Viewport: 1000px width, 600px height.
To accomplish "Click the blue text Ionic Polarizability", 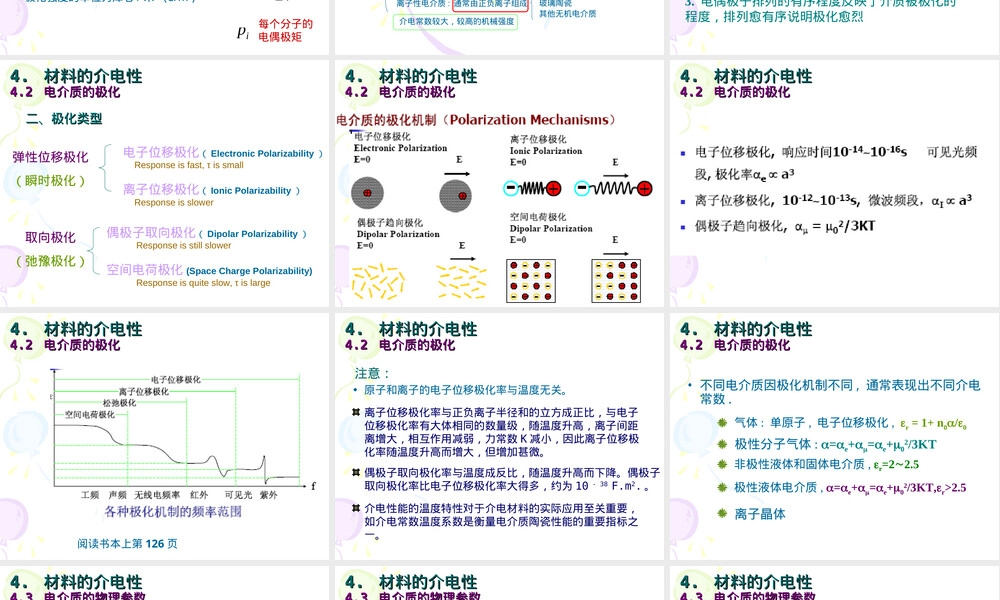I will click(x=251, y=191).
